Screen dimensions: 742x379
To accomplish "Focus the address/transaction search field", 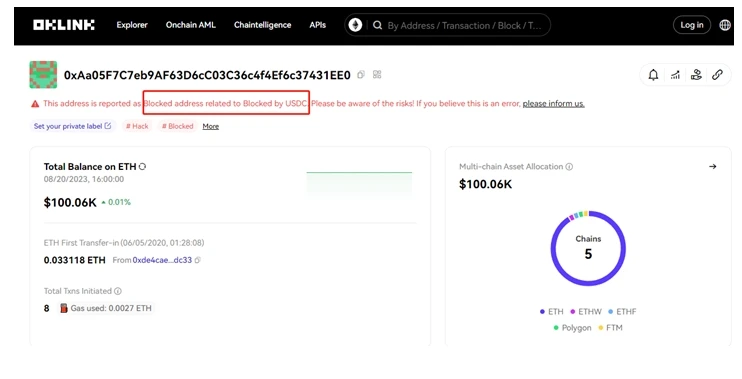I will point(464,26).
